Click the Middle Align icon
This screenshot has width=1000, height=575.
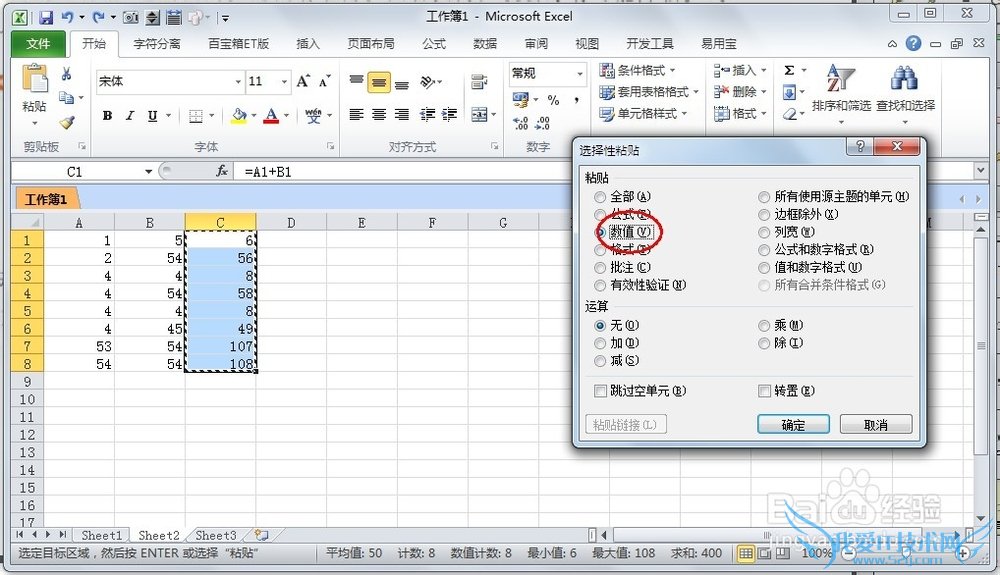[379, 82]
